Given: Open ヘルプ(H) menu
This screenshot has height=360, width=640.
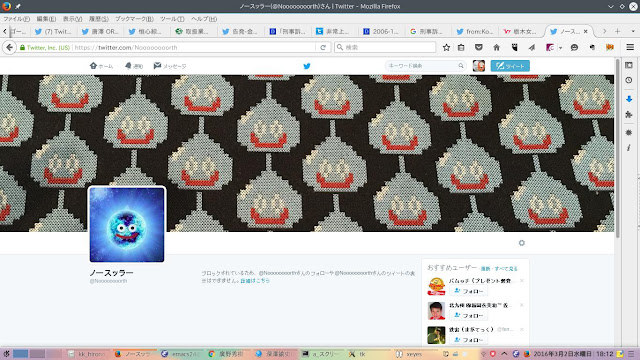Looking at the screenshot, I should pyautogui.click(x=204, y=19).
